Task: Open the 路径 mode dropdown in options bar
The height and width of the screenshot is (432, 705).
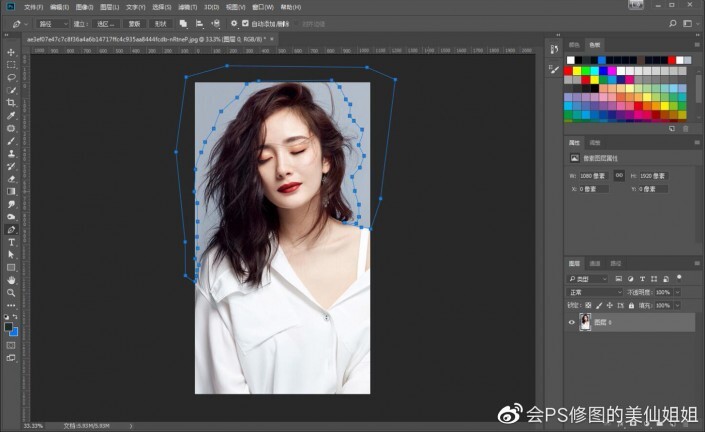Action: point(53,22)
